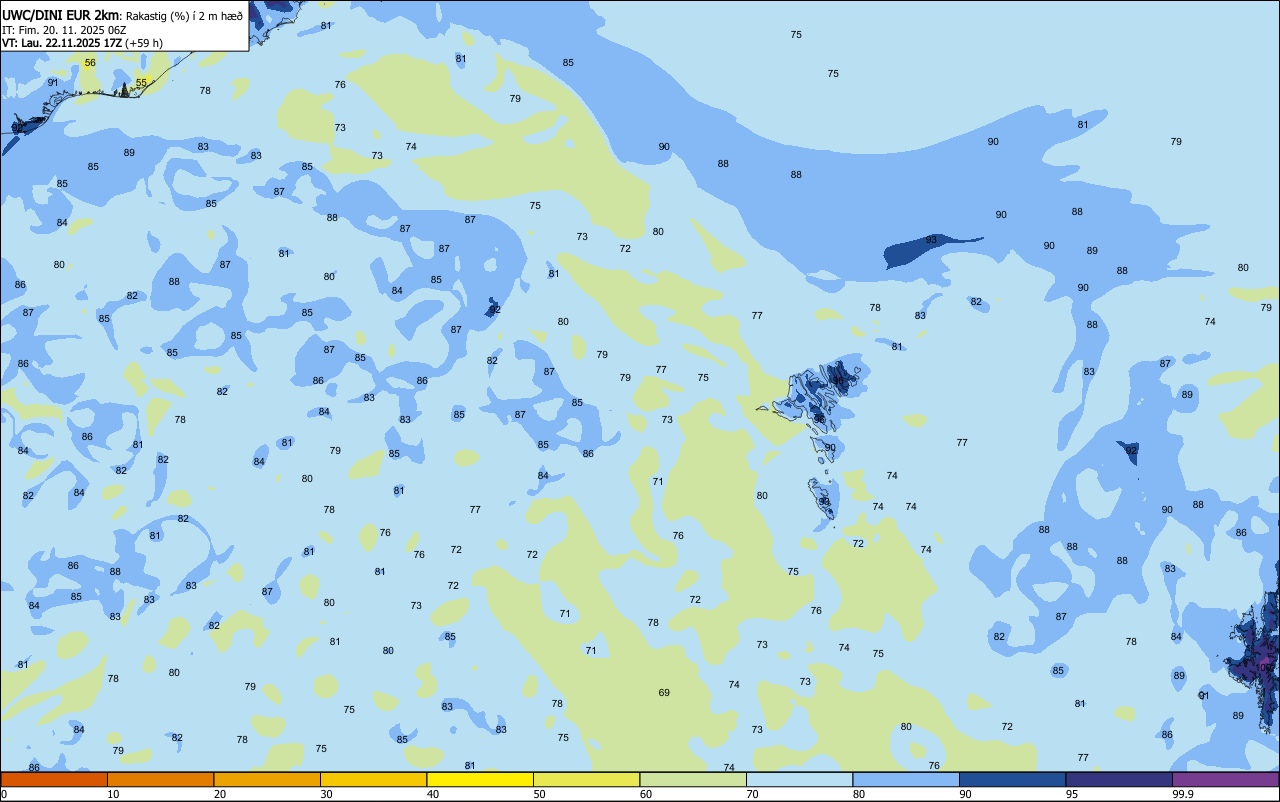Click the "30" legend tick label
Viewport: 1280px width, 802px height.
pos(326,794)
